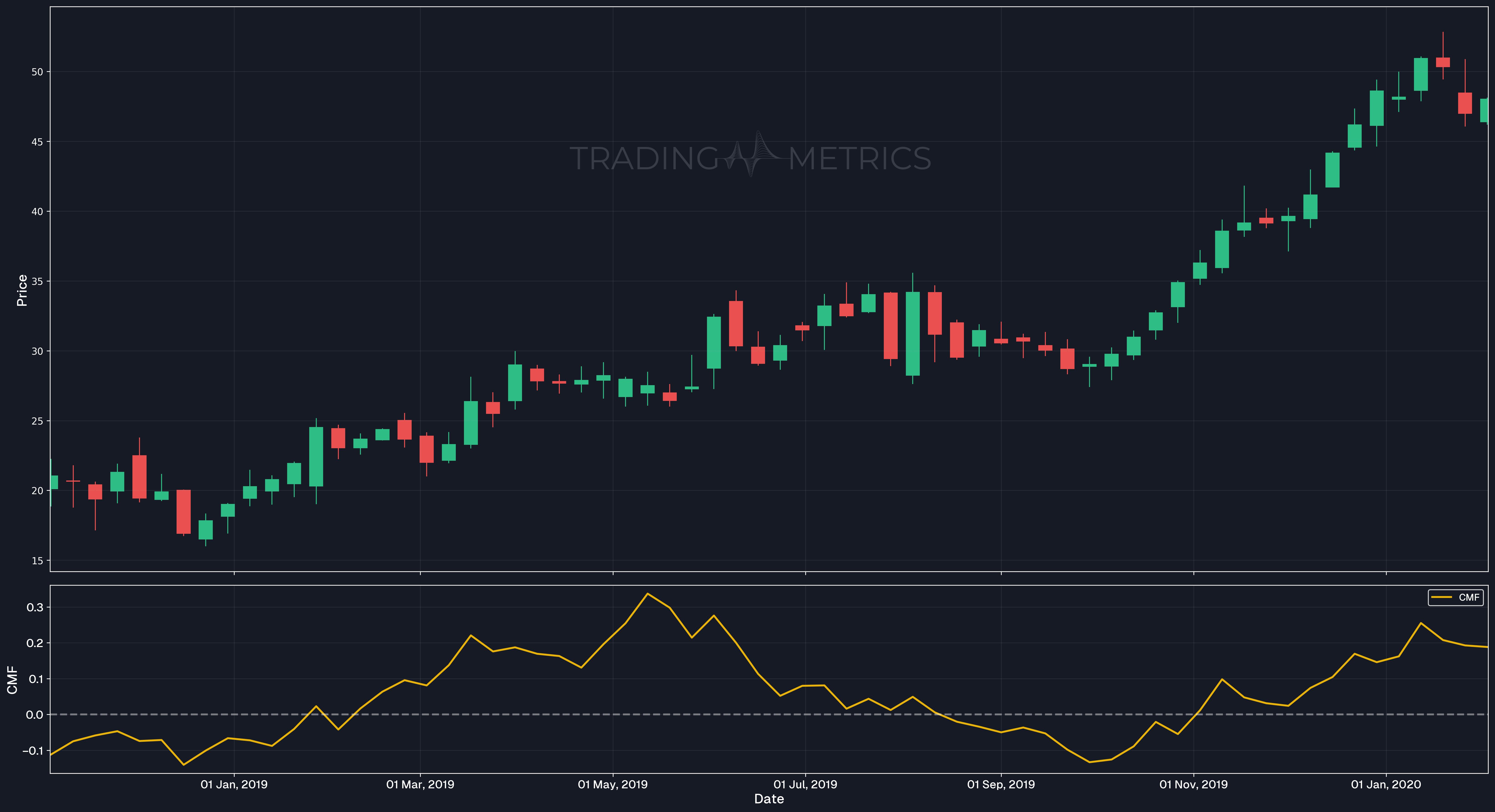The height and width of the screenshot is (812, 1495).
Task: Click the CMF tick label −0.1
Action: (33, 751)
